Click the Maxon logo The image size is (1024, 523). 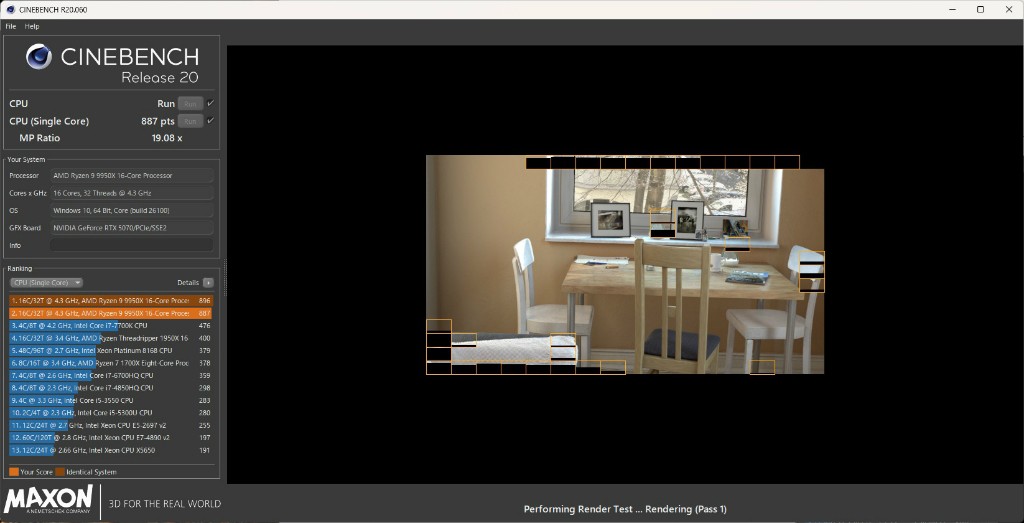[x=49, y=500]
